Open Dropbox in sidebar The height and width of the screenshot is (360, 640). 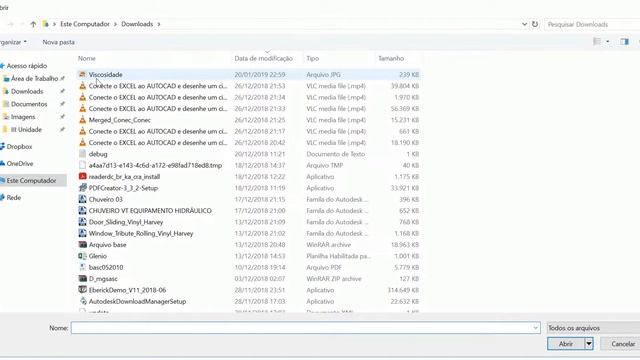[19, 147]
